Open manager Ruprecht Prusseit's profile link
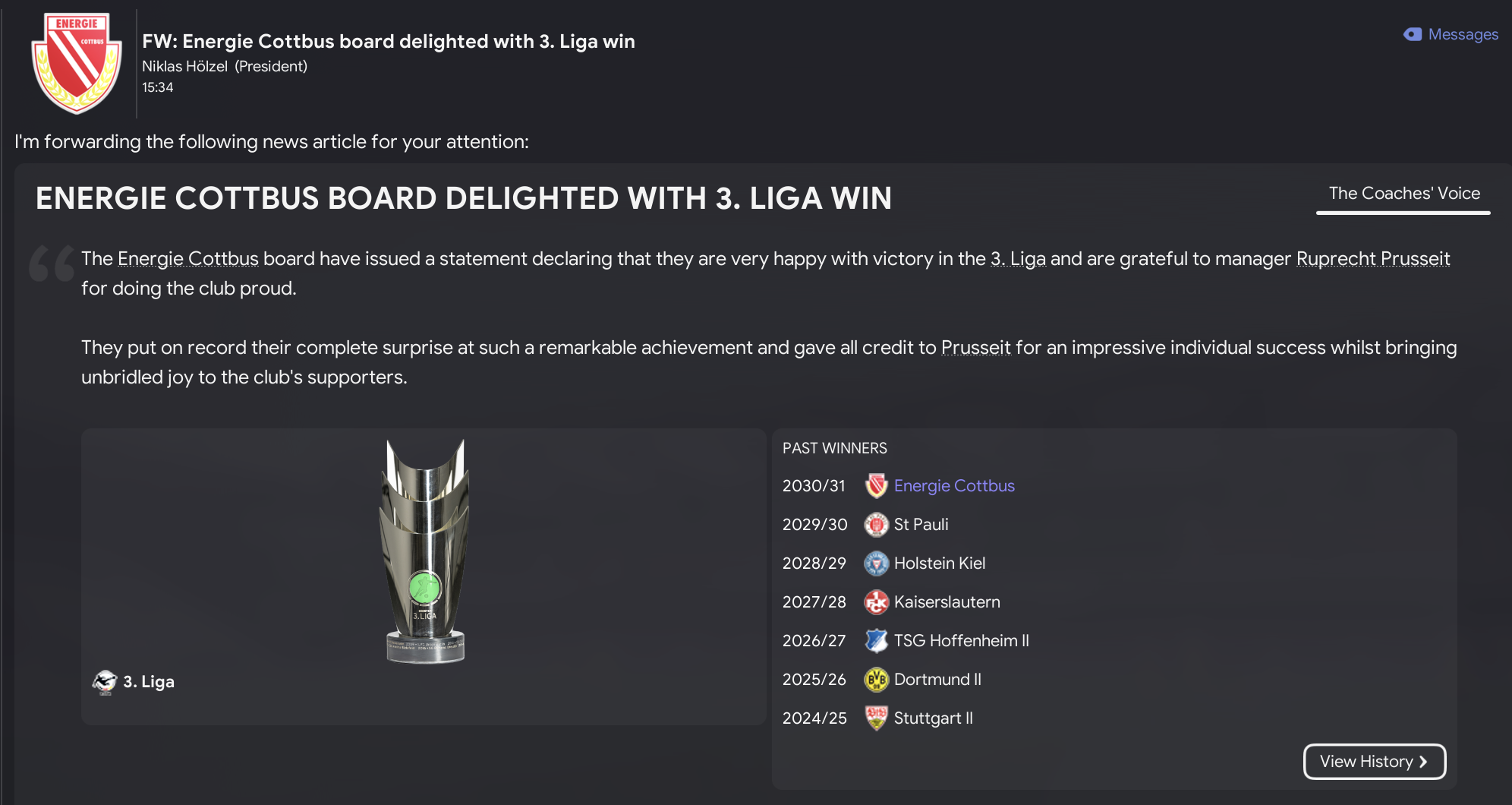Screen dimensions: 1512x805 1372,259
